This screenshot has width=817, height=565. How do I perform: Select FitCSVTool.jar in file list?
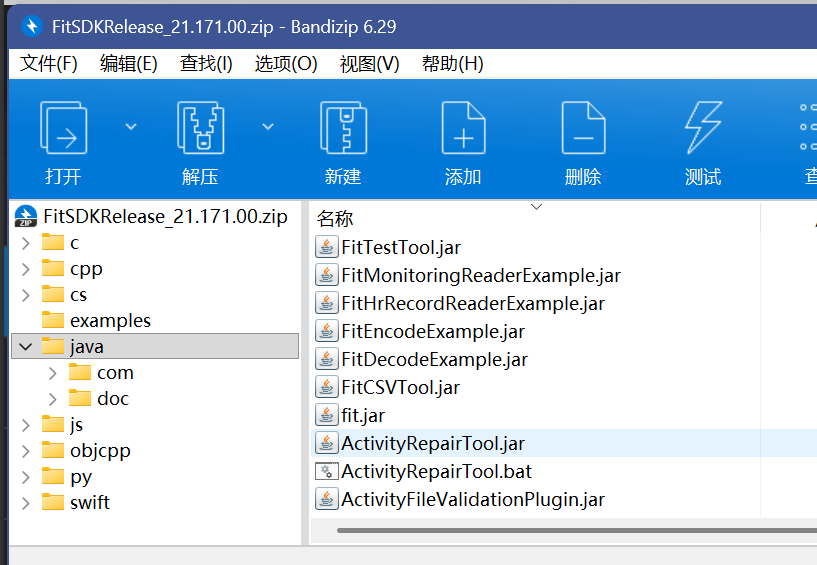tap(400, 387)
